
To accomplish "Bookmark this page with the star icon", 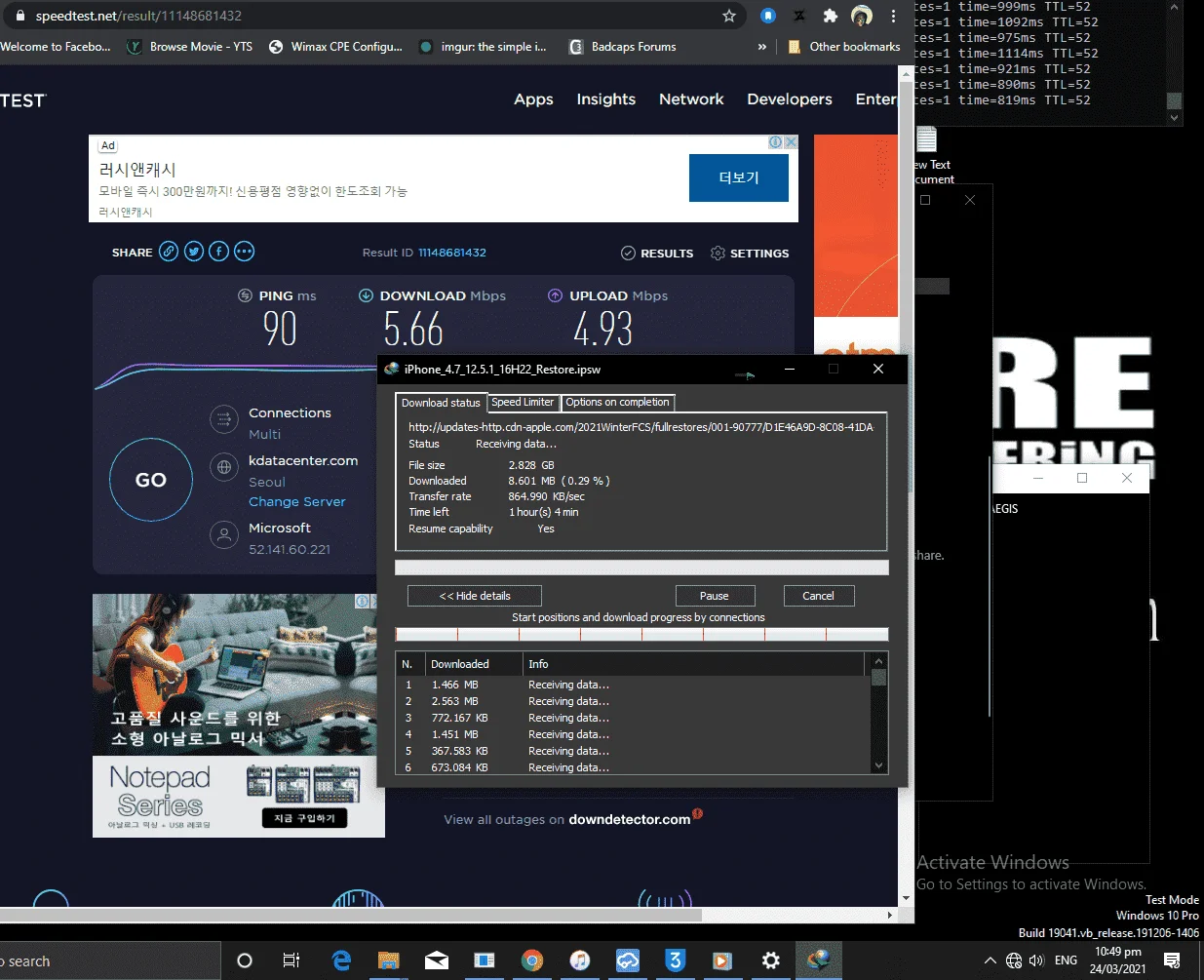I will 729,16.
